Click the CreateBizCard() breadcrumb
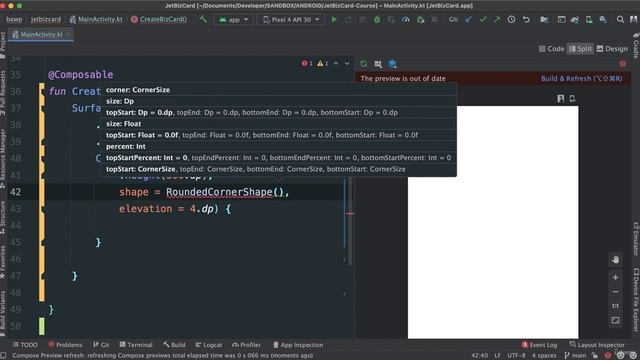Viewport: 640px width, 360px height. tap(159, 19)
